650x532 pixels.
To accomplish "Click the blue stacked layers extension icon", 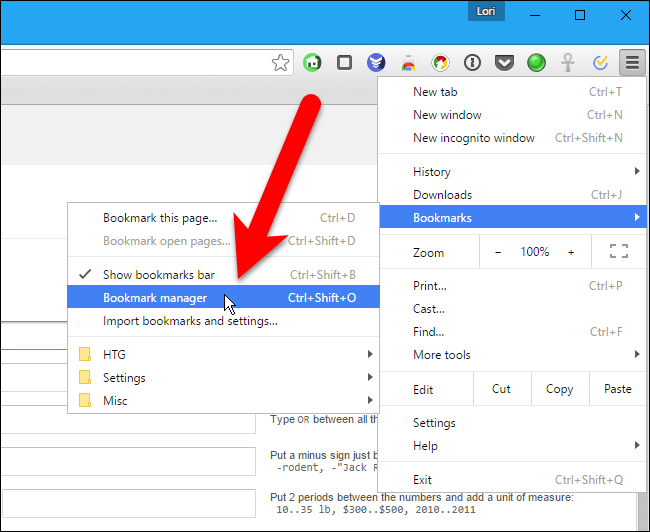I will tap(376, 63).
